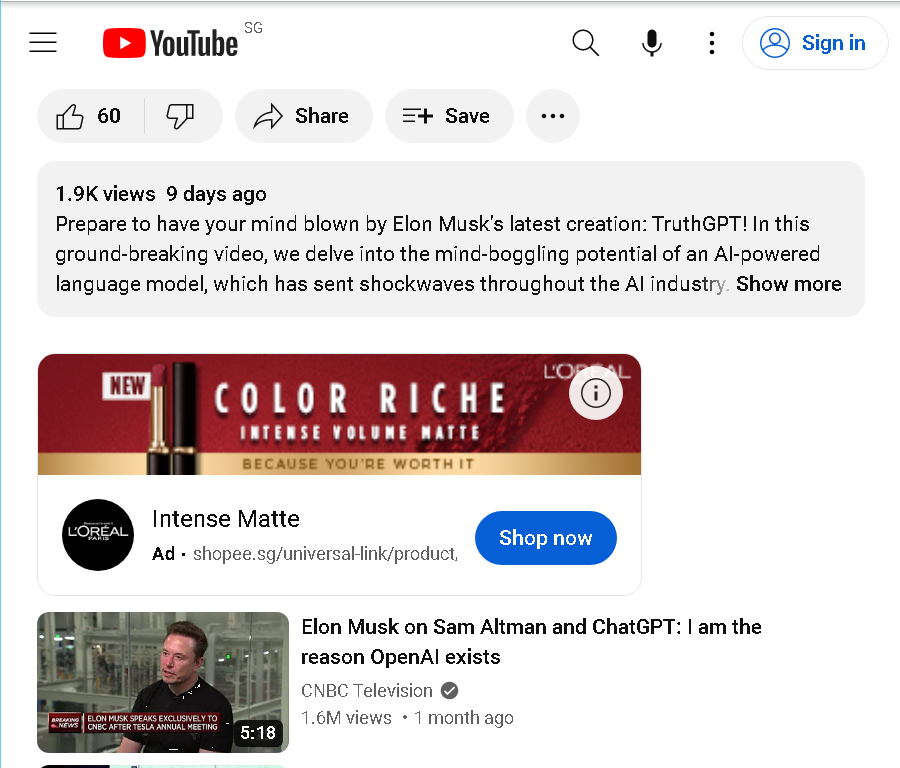Click the Share button
This screenshot has height=768, width=900.
tap(304, 116)
